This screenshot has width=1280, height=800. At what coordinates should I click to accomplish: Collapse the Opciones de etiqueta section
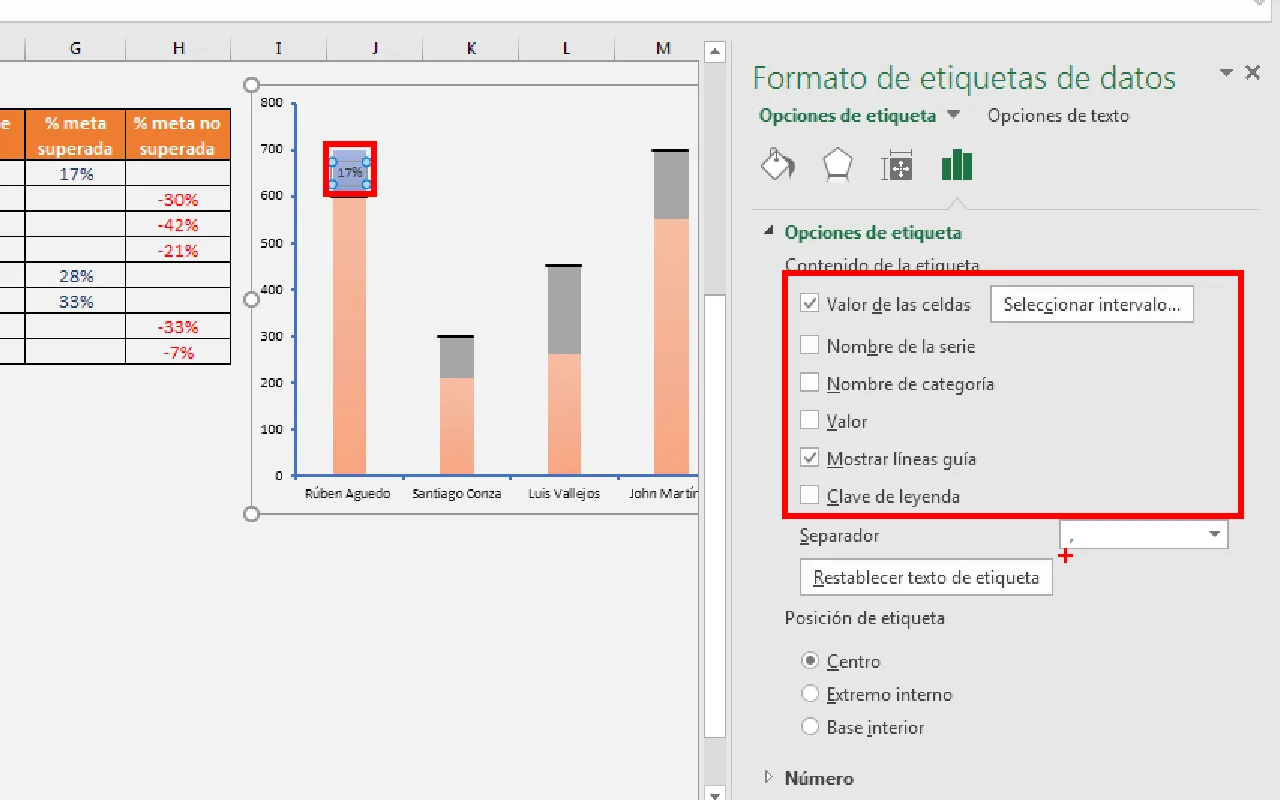tap(769, 232)
